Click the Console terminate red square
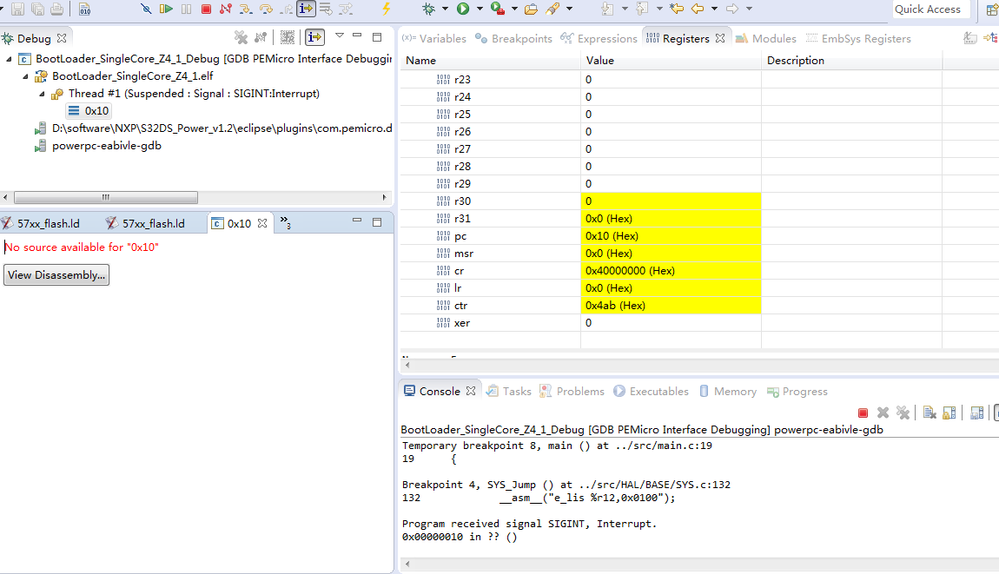 click(x=863, y=413)
